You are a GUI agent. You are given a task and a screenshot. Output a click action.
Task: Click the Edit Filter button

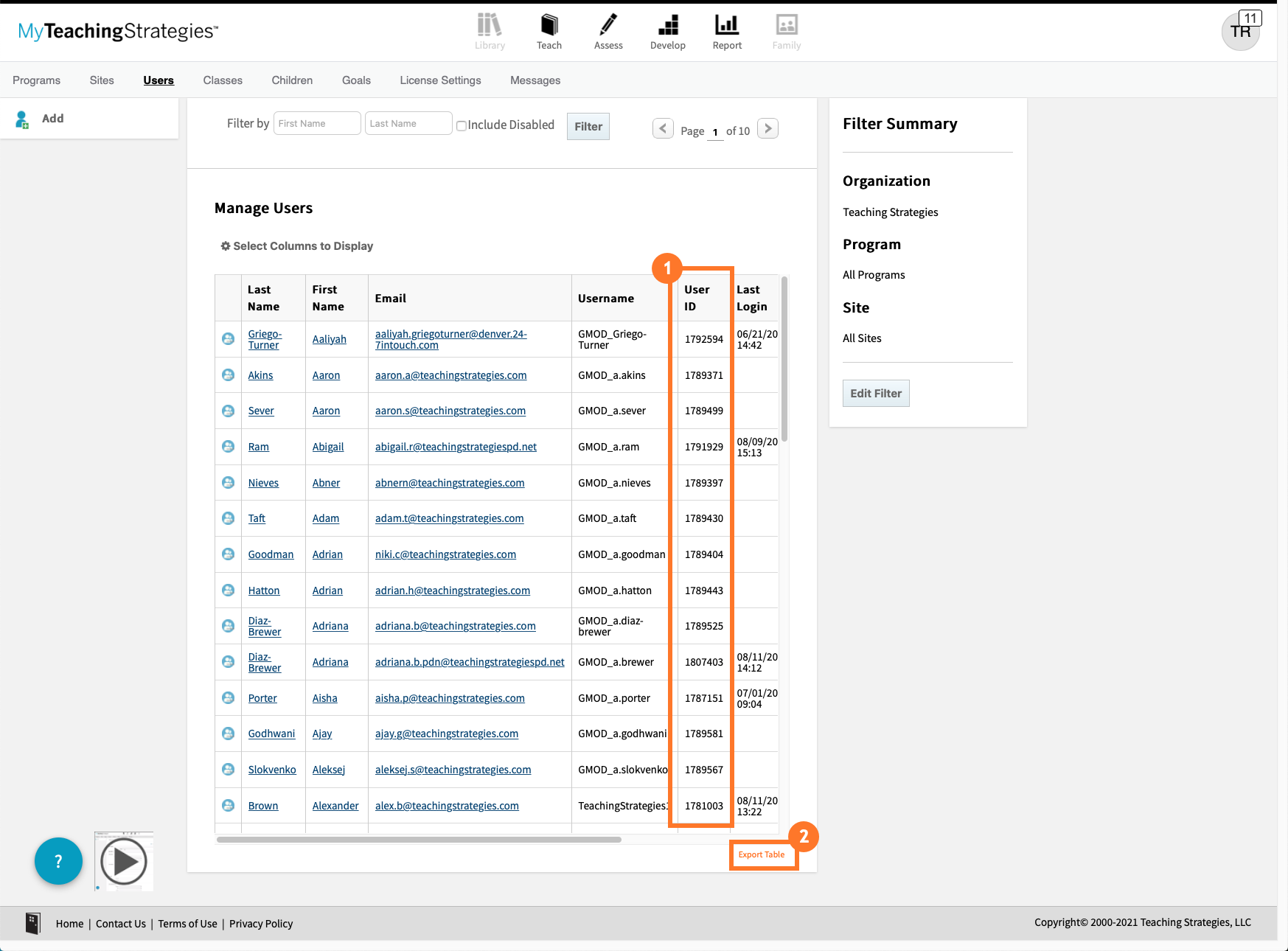click(x=875, y=393)
